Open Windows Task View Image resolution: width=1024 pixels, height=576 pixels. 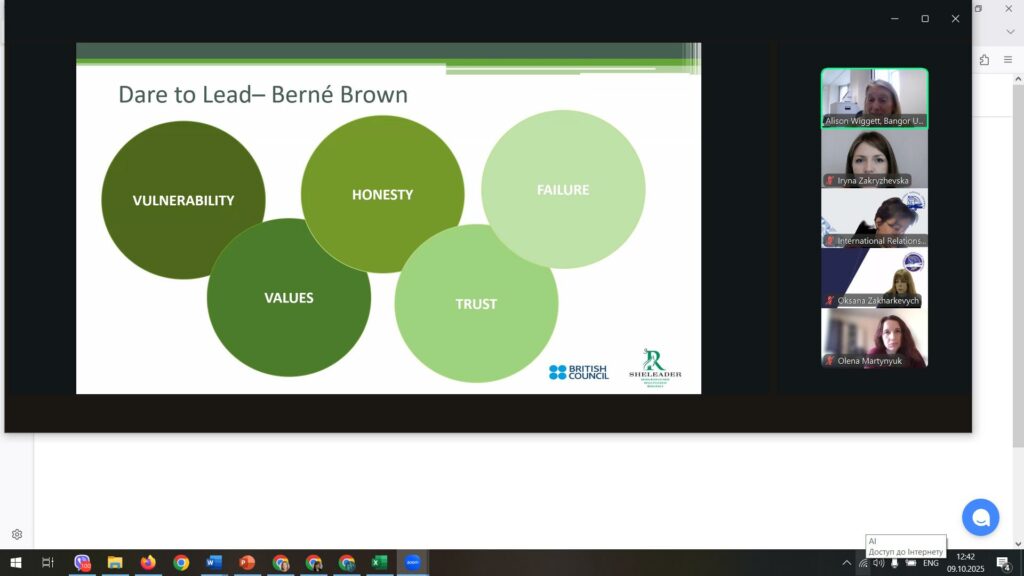[48, 562]
